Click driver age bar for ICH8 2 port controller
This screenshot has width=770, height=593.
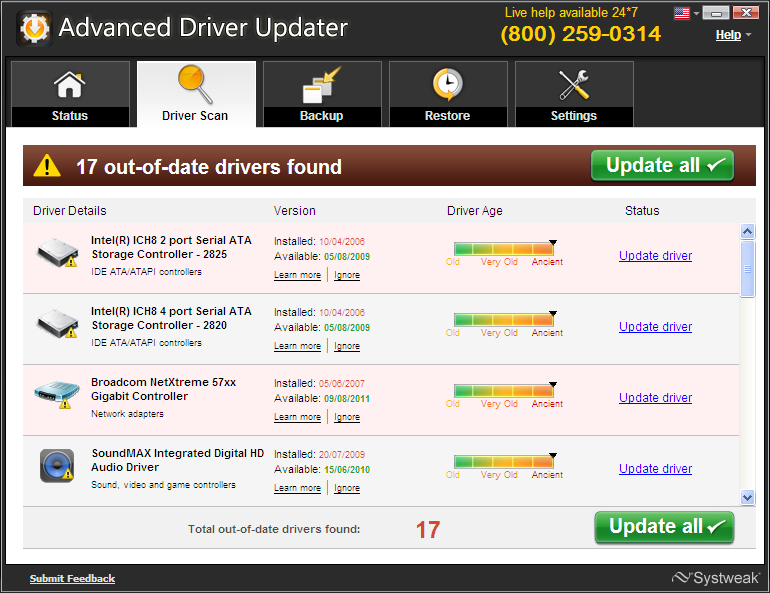pyautogui.click(x=503, y=248)
